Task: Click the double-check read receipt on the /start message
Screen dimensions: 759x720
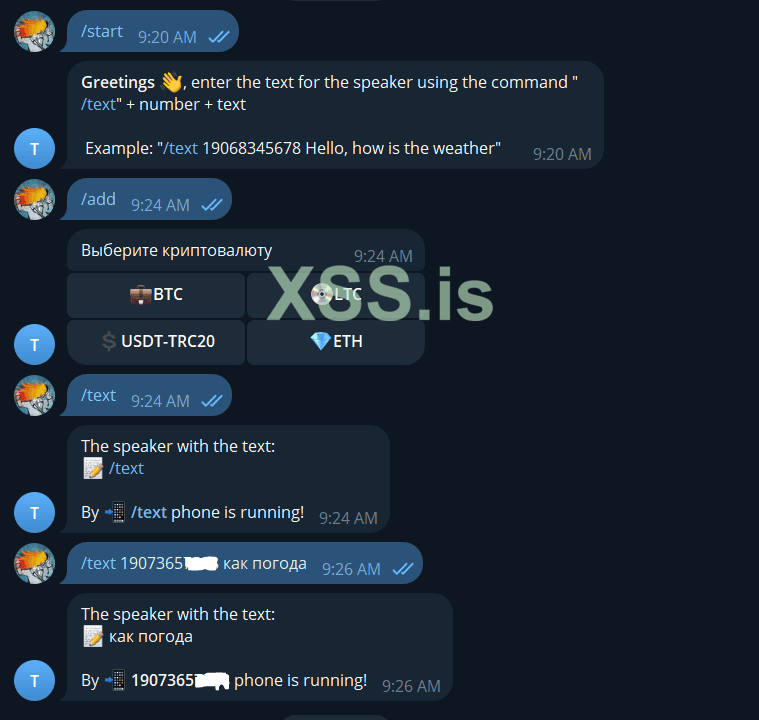Action: click(x=219, y=37)
